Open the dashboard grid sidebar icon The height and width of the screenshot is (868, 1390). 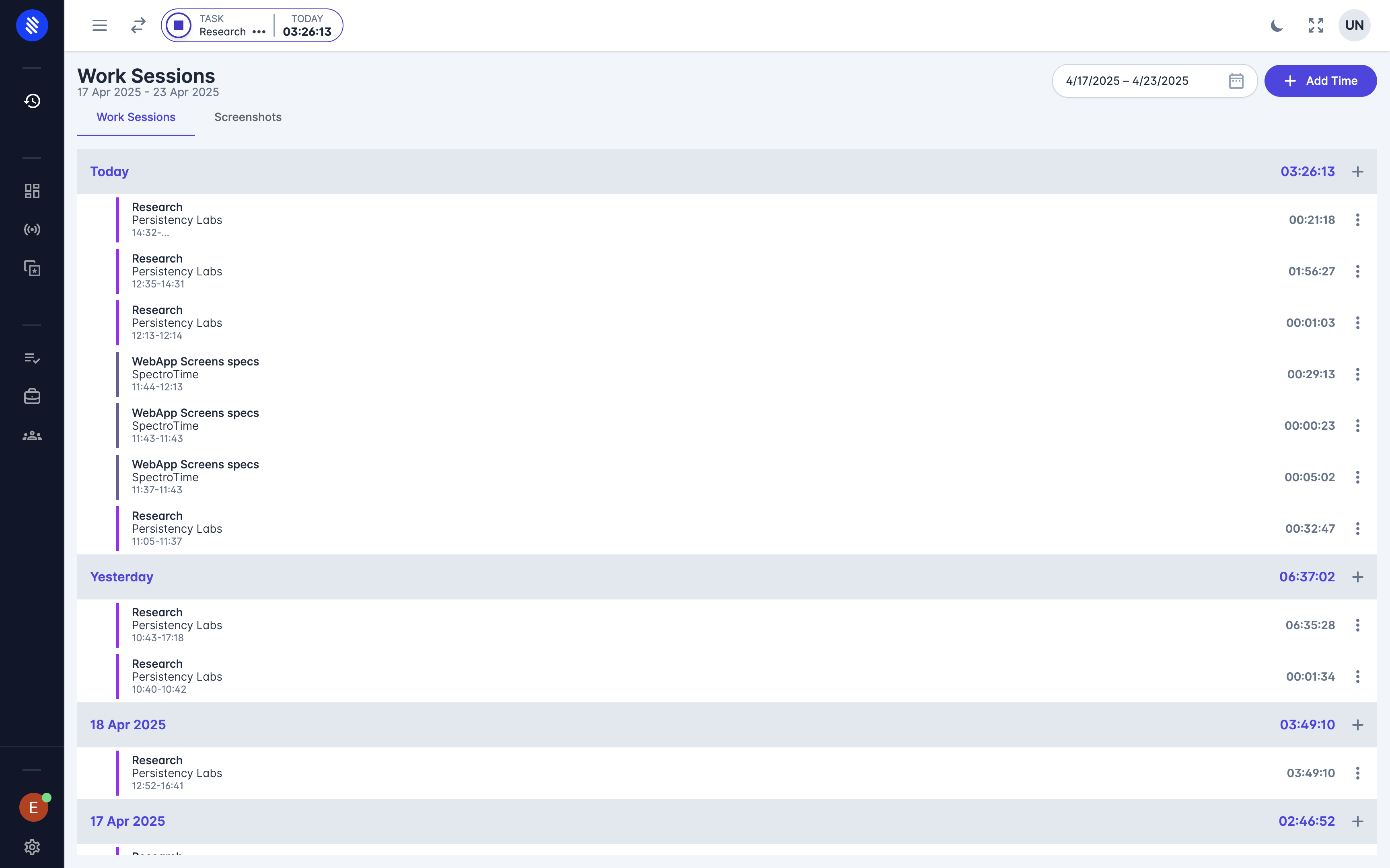pyautogui.click(x=32, y=191)
